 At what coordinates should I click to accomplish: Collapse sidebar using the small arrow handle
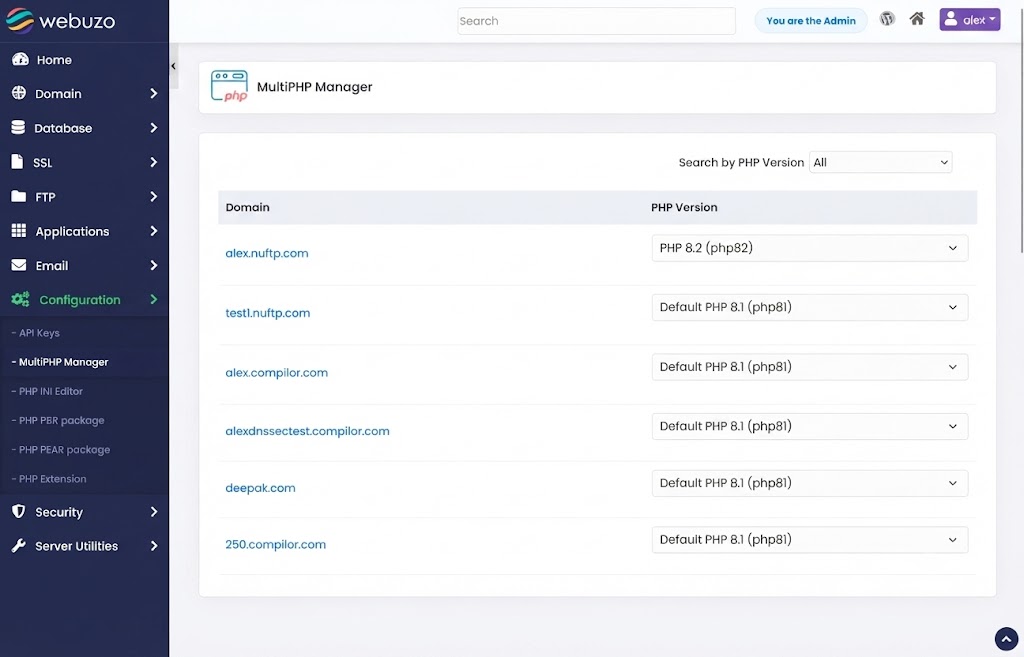[x=173, y=66]
